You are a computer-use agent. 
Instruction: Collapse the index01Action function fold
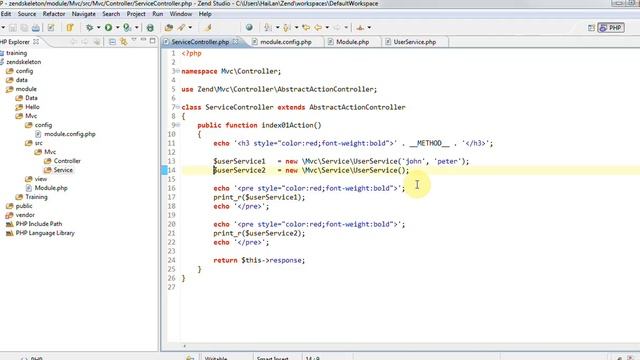click(178, 125)
